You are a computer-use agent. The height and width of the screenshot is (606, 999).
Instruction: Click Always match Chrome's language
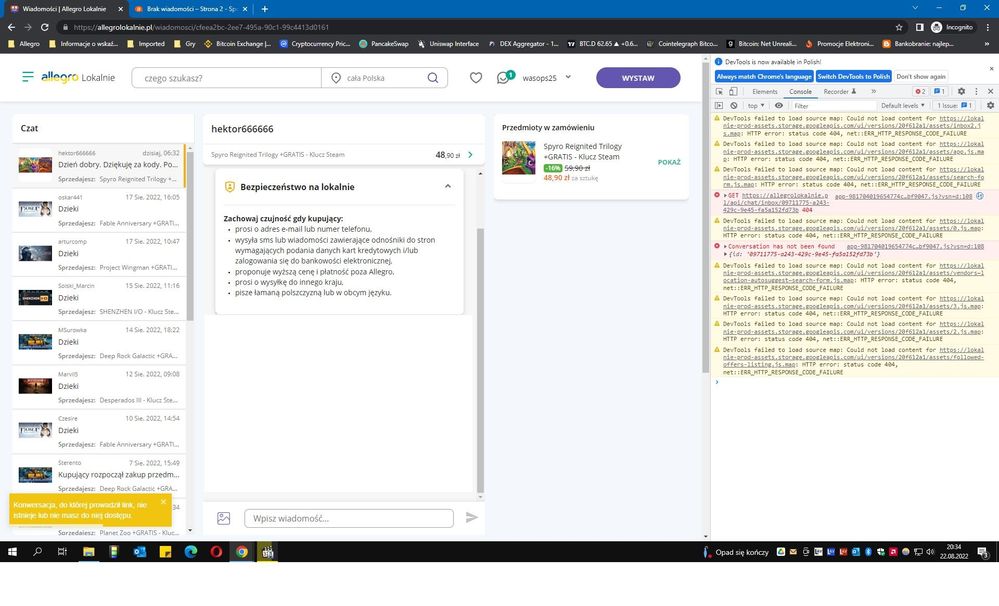[764, 76]
